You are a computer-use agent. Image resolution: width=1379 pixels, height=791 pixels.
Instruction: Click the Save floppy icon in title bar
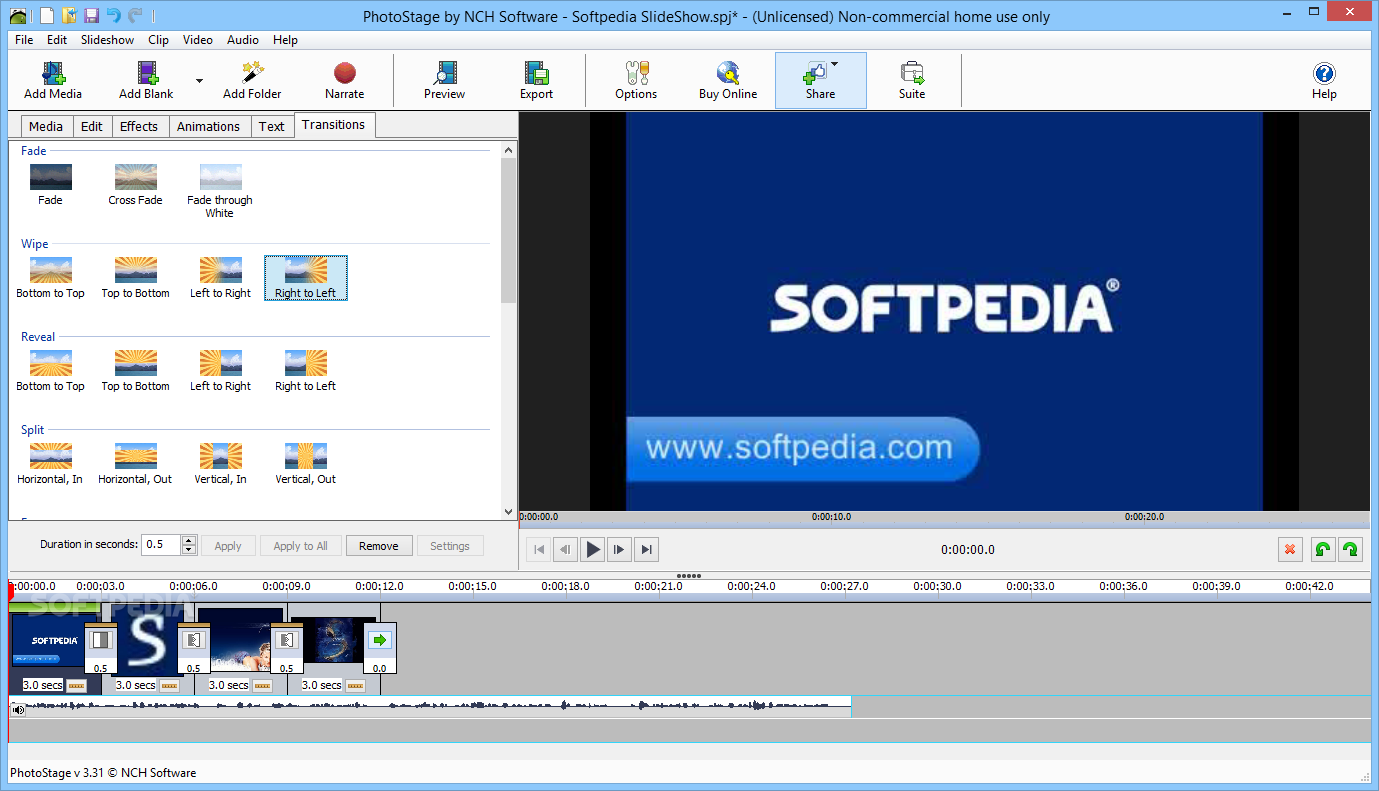(91, 16)
